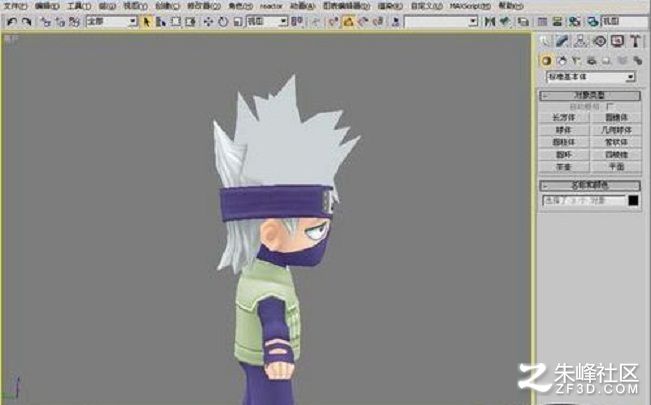
Task: Toggle the highlighted Angle Snap button
Action: click(348, 22)
